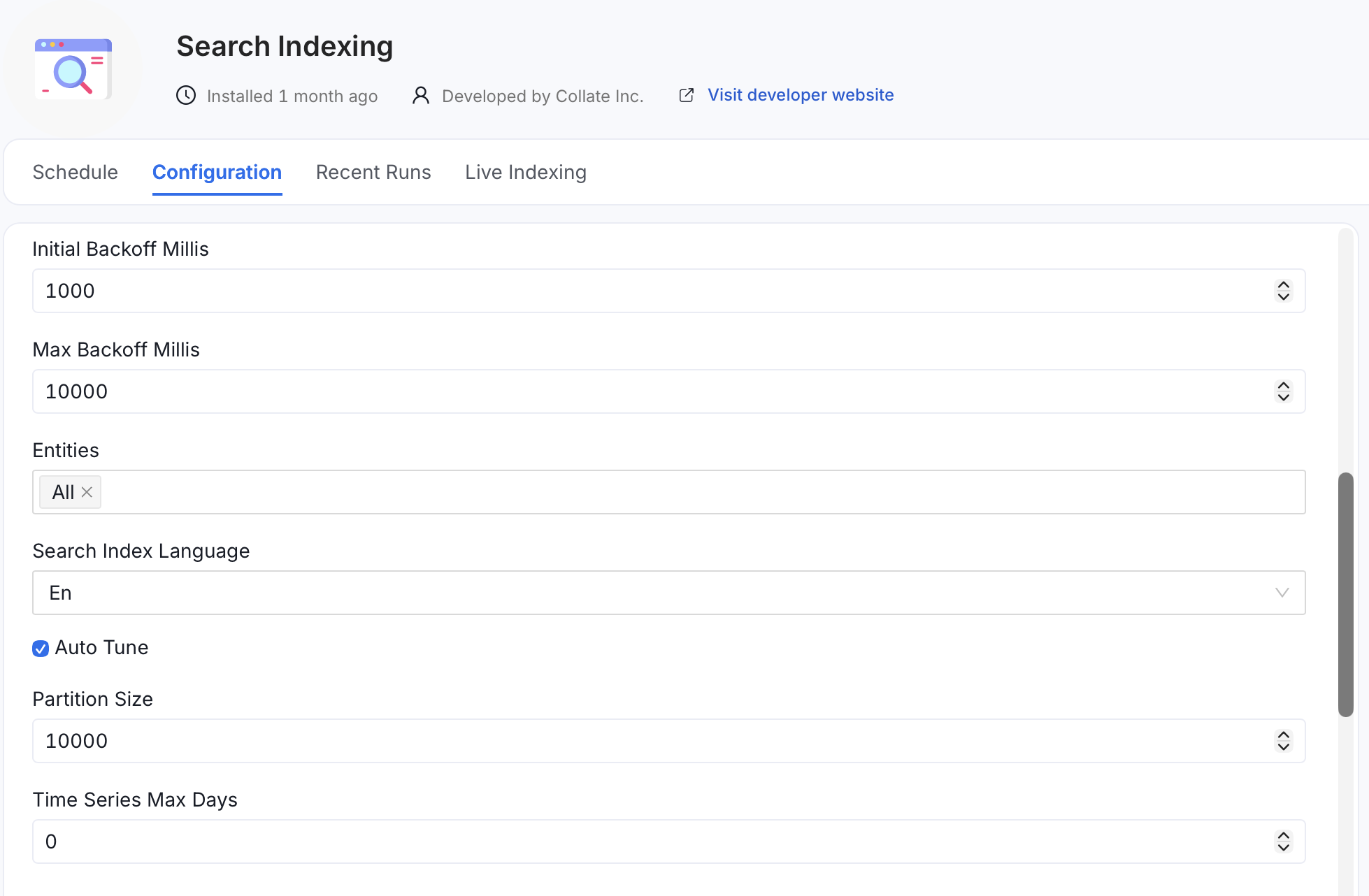Click the user icon beside Developed by
1369x896 pixels.
coord(421,96)
